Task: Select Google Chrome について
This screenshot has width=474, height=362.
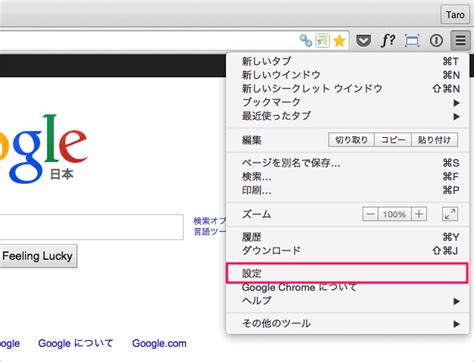Action: pyautogui.click(x=348, y=287)
